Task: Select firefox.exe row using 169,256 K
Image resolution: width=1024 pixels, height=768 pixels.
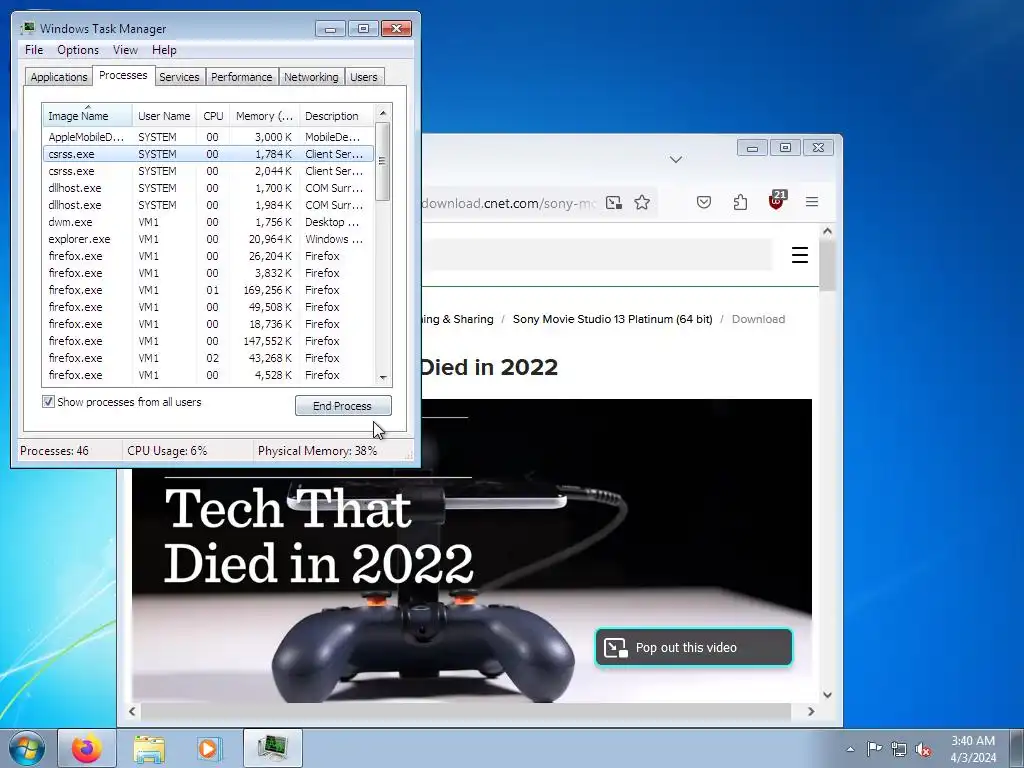Action: 209,290
